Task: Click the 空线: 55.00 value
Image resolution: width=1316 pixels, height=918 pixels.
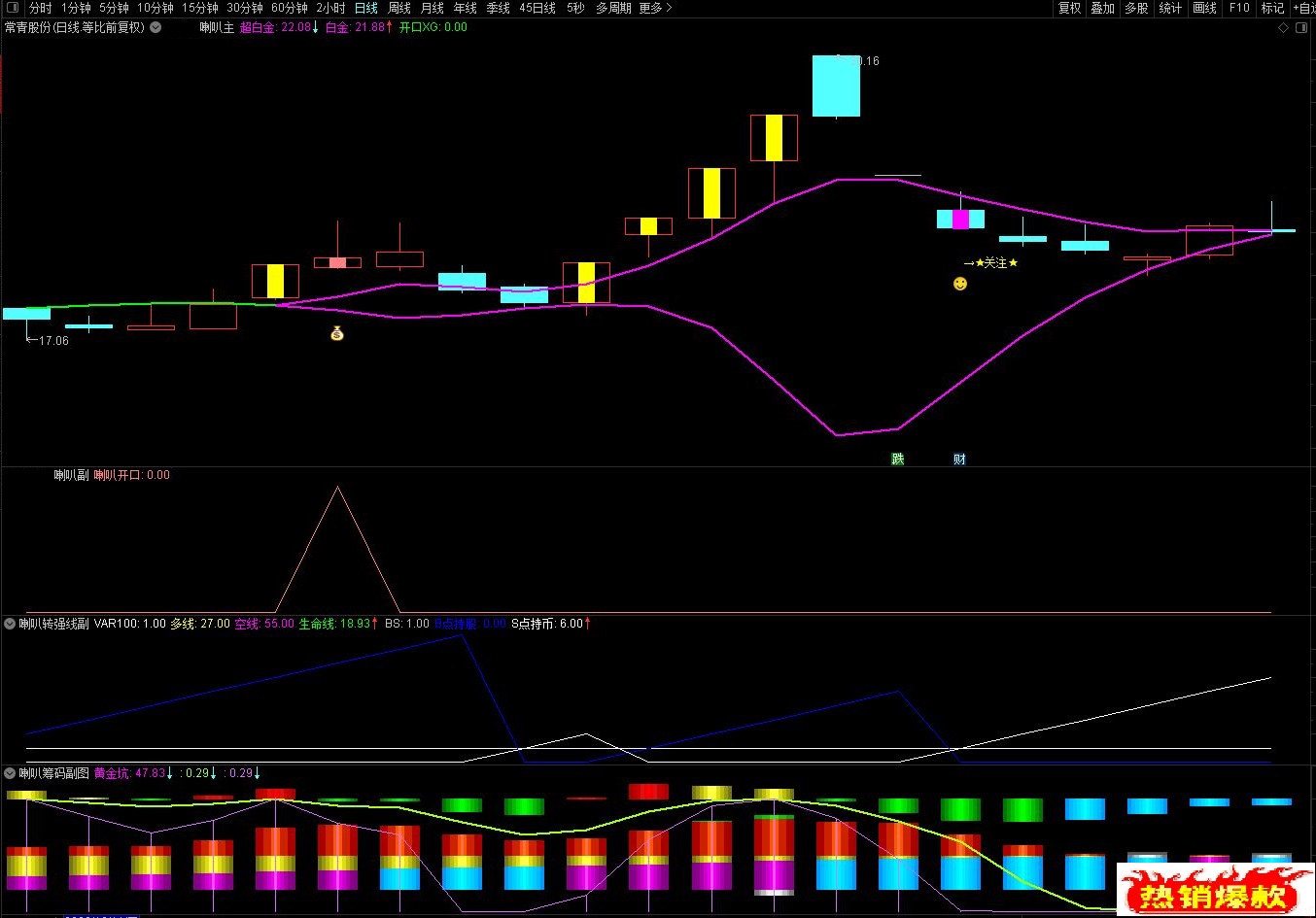Action: pos(264,624)
